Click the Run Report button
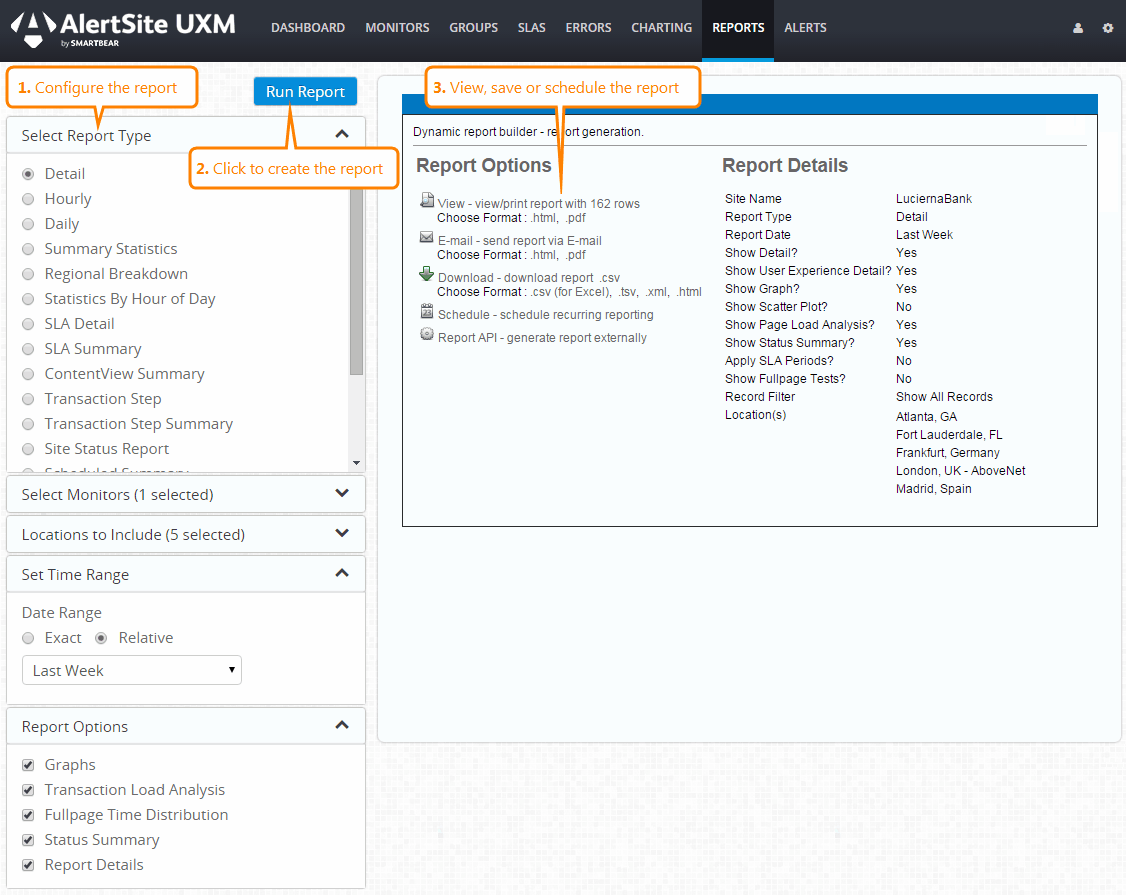Viewport: 1126px width, 895px height. pos(305,91)
